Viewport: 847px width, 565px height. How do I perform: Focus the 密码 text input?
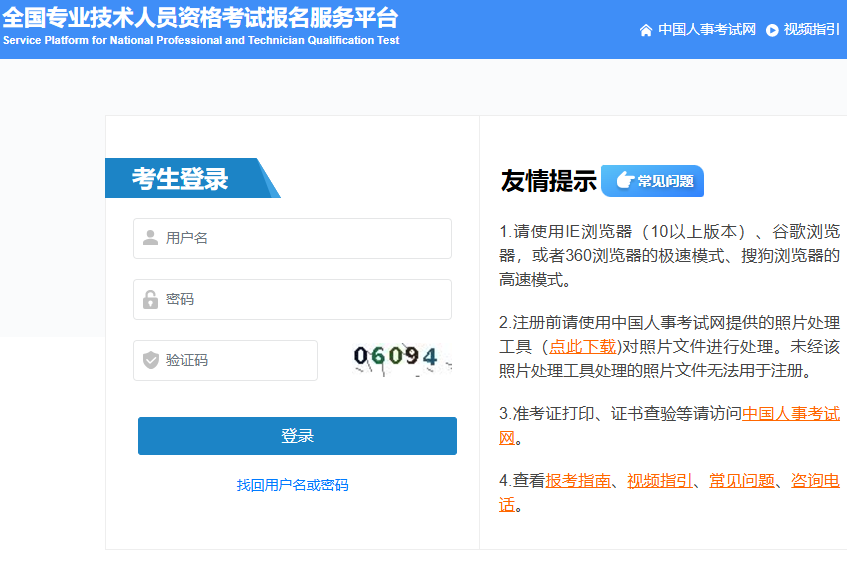(300, 299)
